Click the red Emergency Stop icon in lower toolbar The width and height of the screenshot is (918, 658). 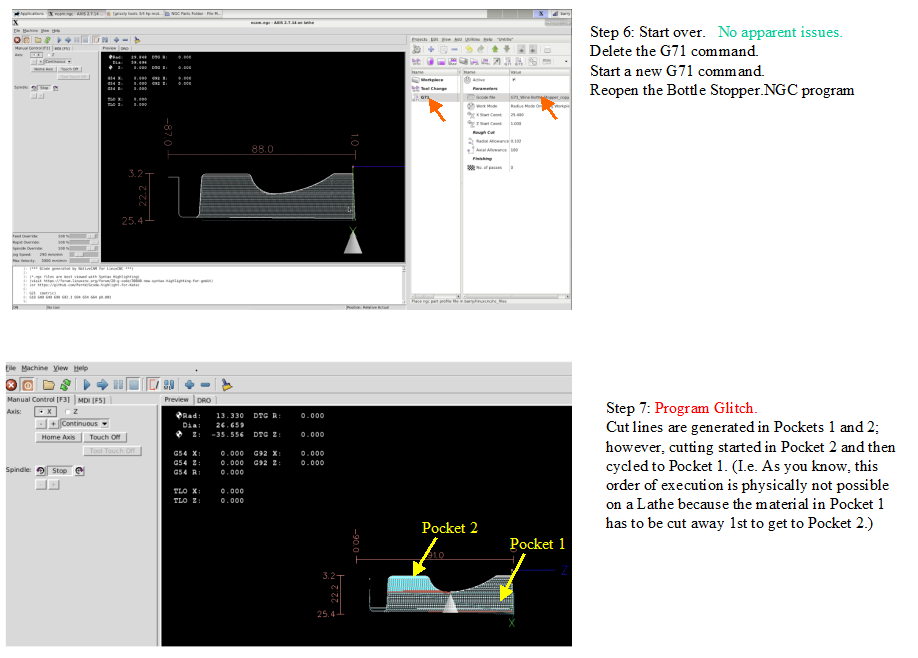click(12, 384)
